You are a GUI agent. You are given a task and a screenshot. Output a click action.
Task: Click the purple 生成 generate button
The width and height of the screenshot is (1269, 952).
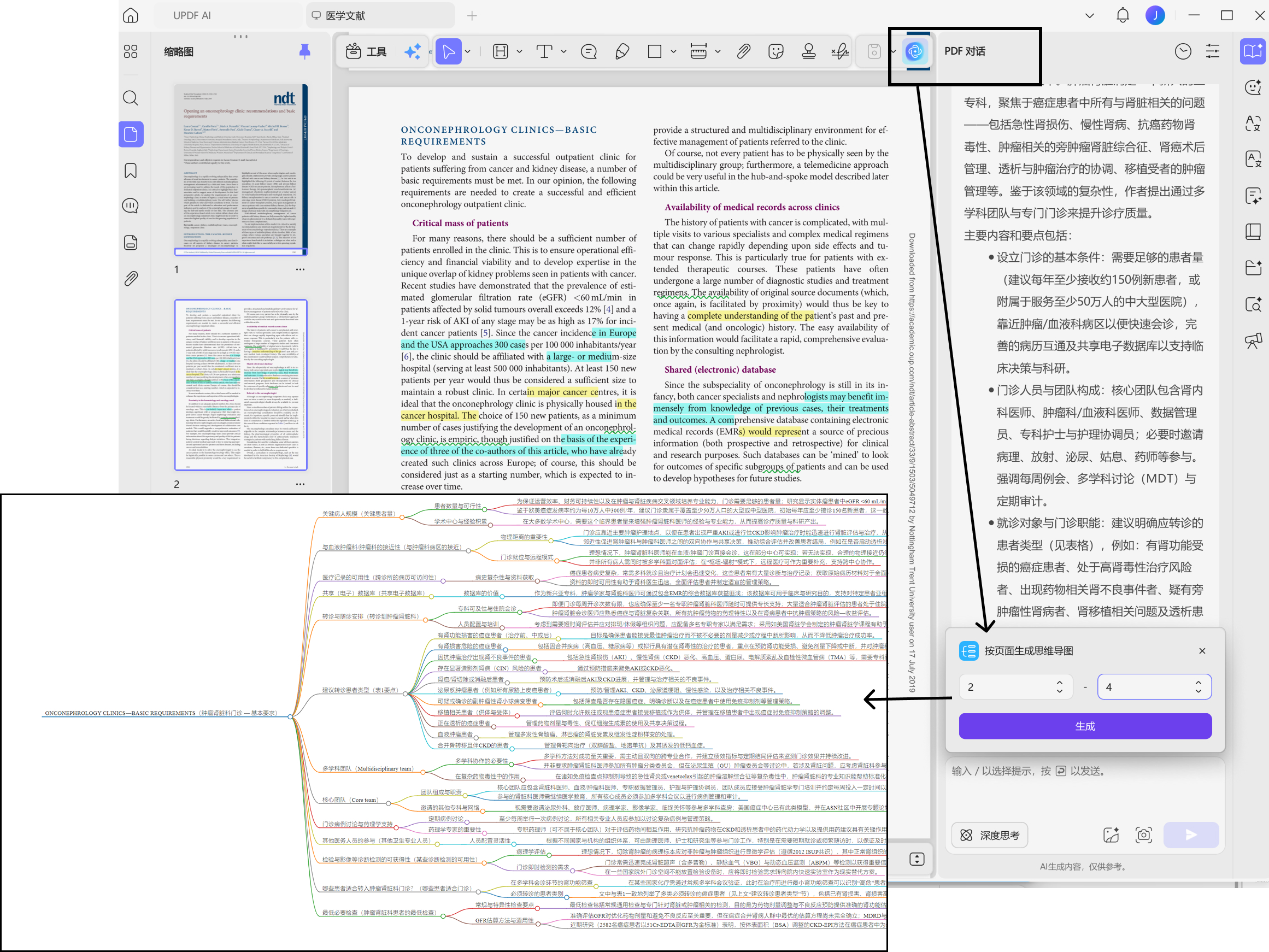coord(1085,726)
